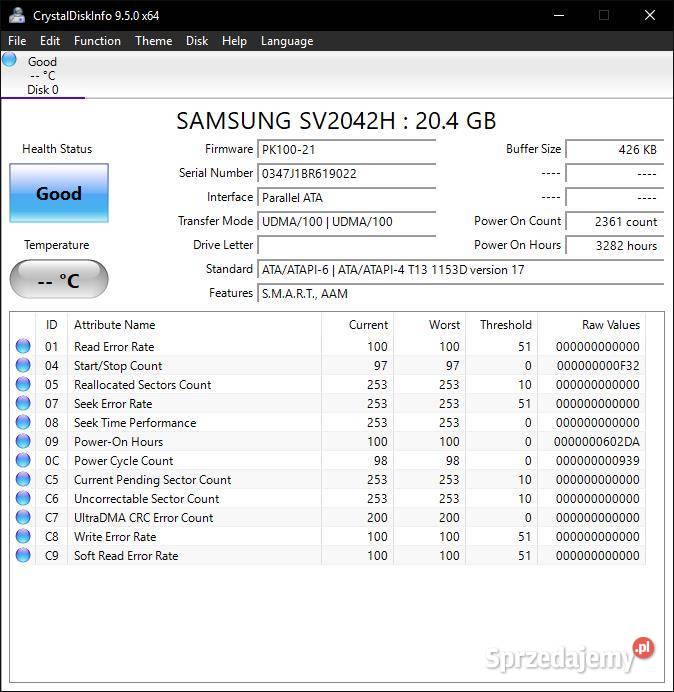Click the Power On Hours value 3282 hours
The width and height of the screenshot is (674, 692).
614,245
